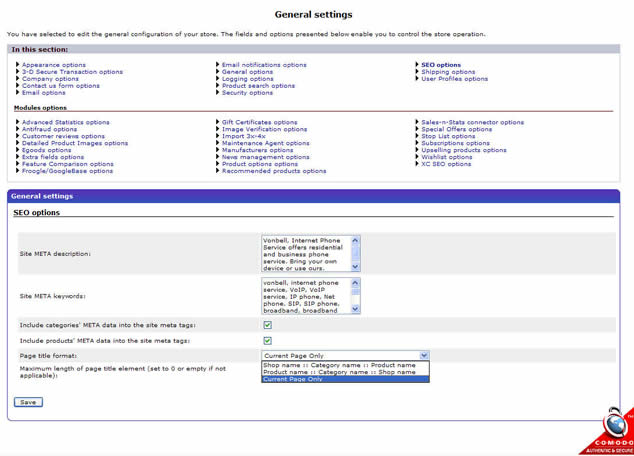This screenshot has width=634, height=456.
Task: Open Import 3x-4x link
Action: point(243,136)
